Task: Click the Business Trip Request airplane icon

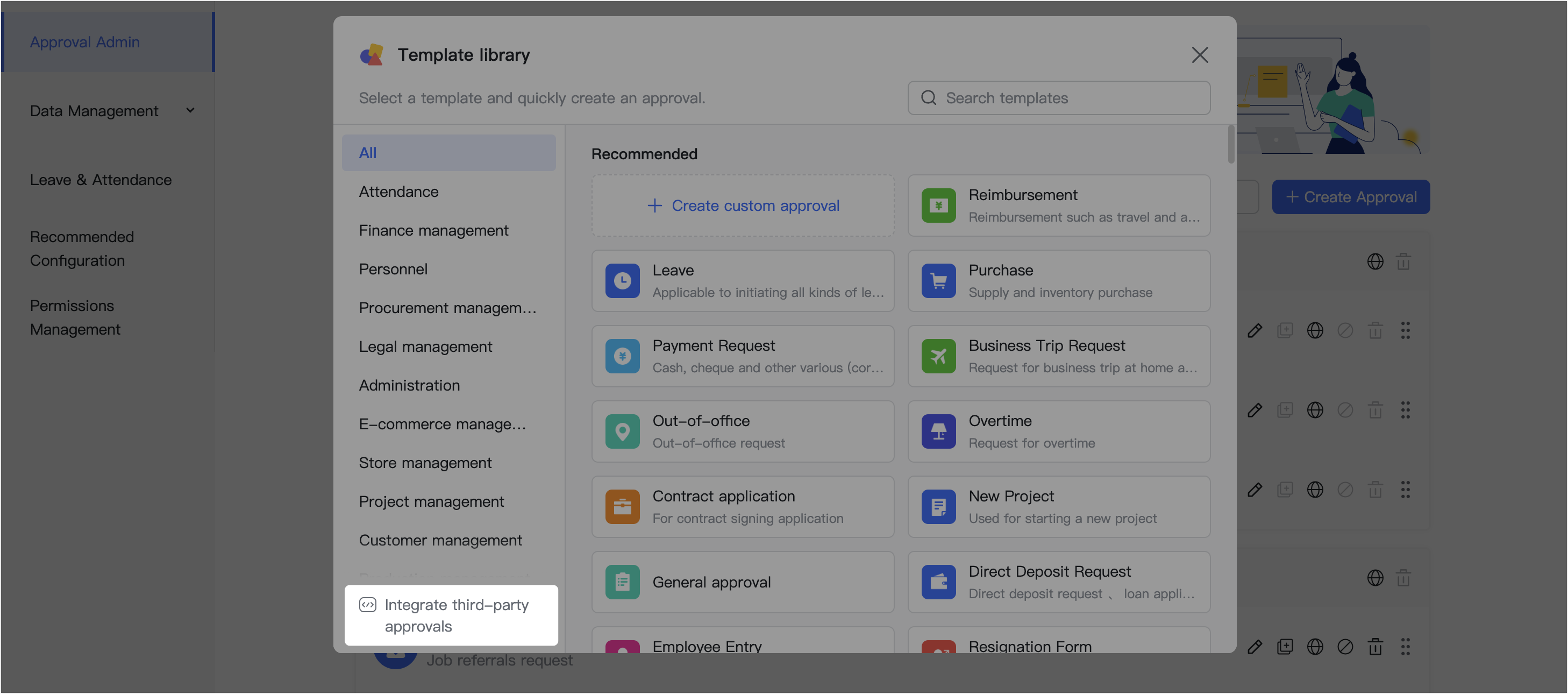Action: [x=938, y=356]
